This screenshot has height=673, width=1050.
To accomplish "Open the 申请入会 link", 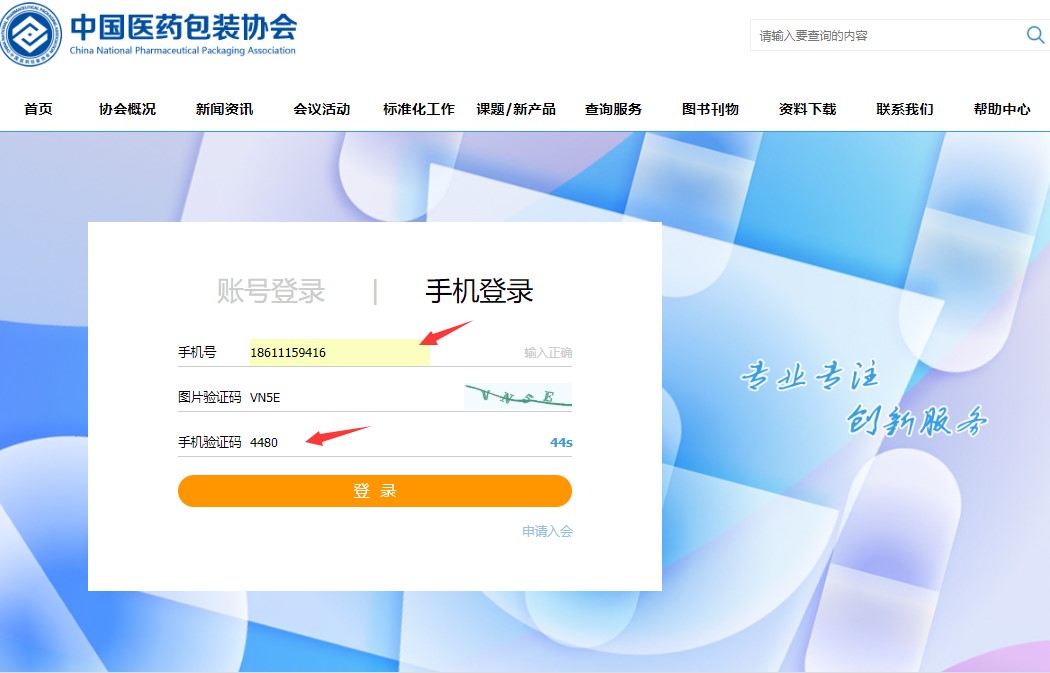I will (x=548, y=531).
